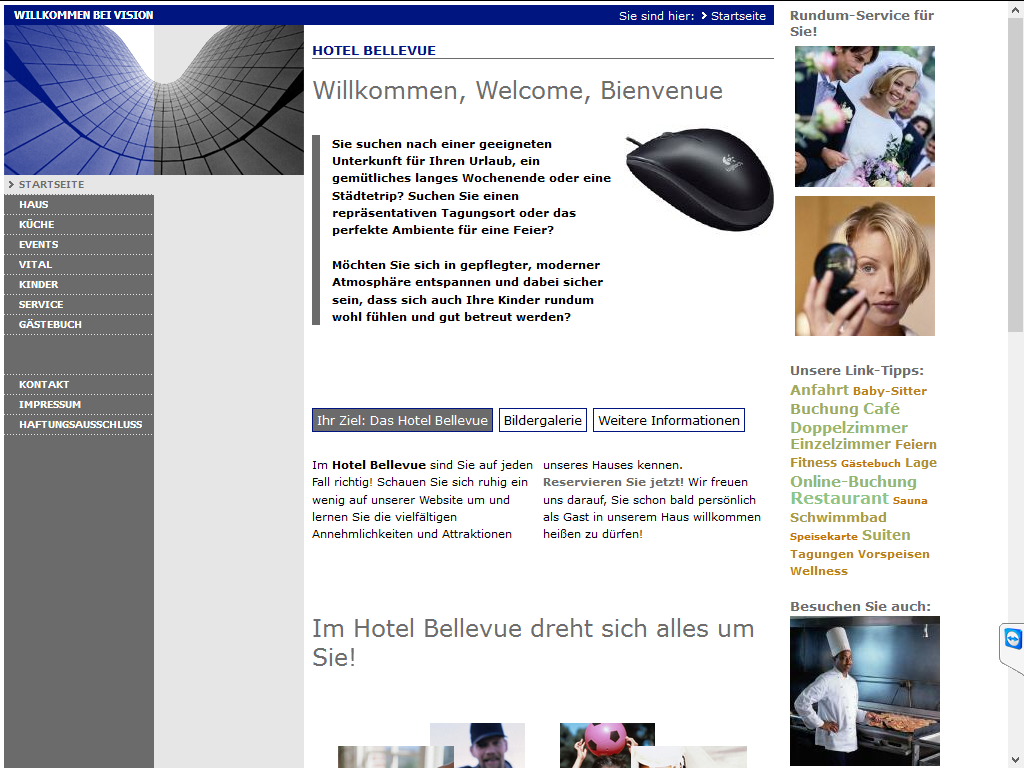Select the 'Ihr Ziel: Das Hotel Bellevue' tab
This screenshot has height=768, width=1024.
pyautogui.click(x=402, y=421)
